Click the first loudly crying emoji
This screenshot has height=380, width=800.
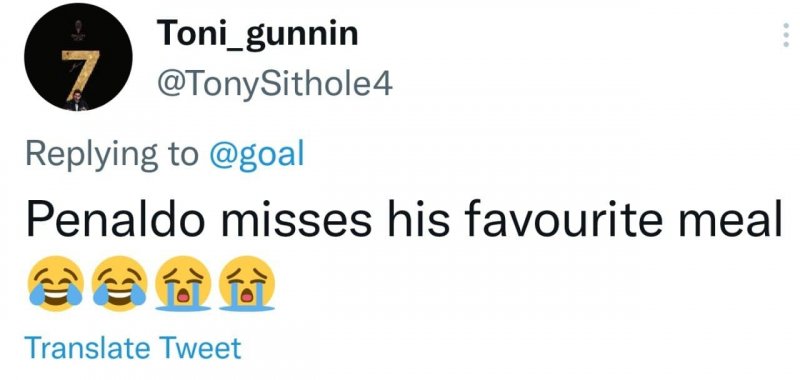(x=183, y=284)
